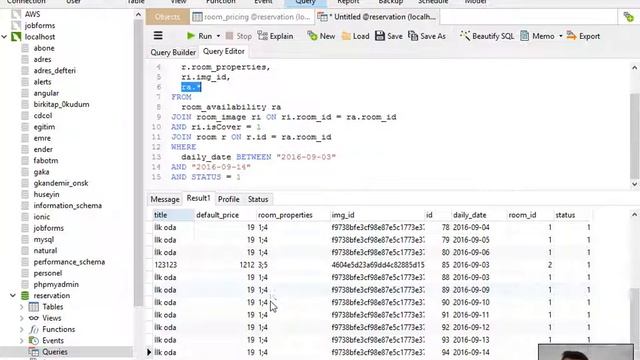Collapse the localhost connection
The height and width of the screenshot is (360, 640).
(x=4, y=37)
